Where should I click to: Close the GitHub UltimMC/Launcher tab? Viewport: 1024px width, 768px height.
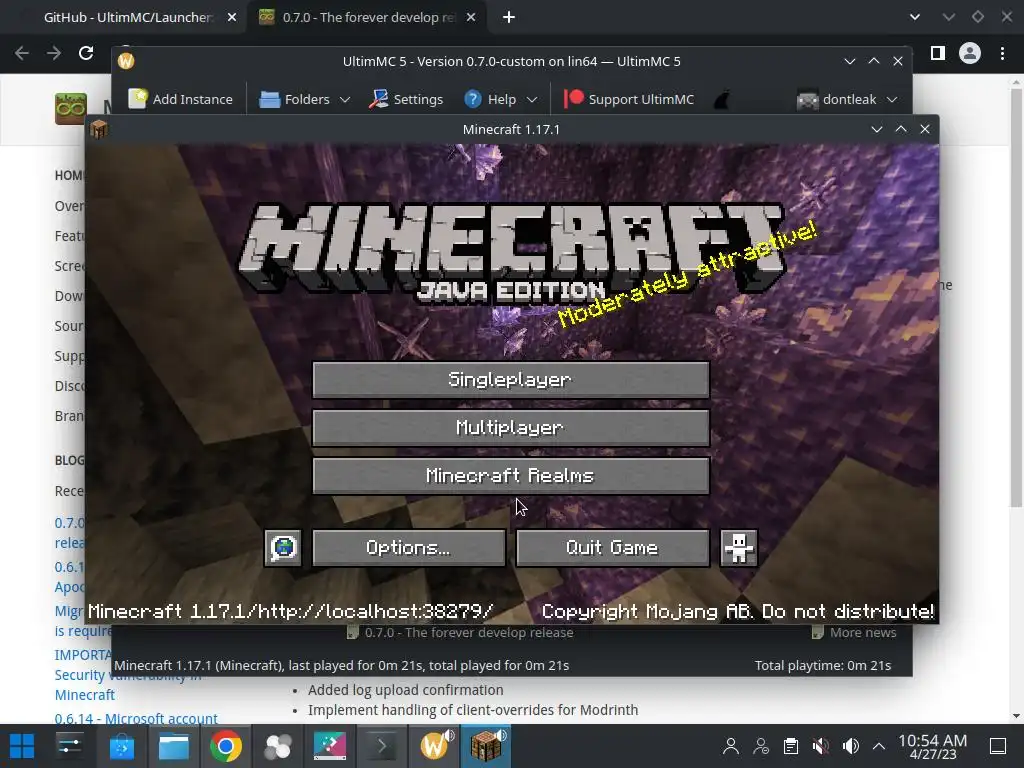[232, 18]
